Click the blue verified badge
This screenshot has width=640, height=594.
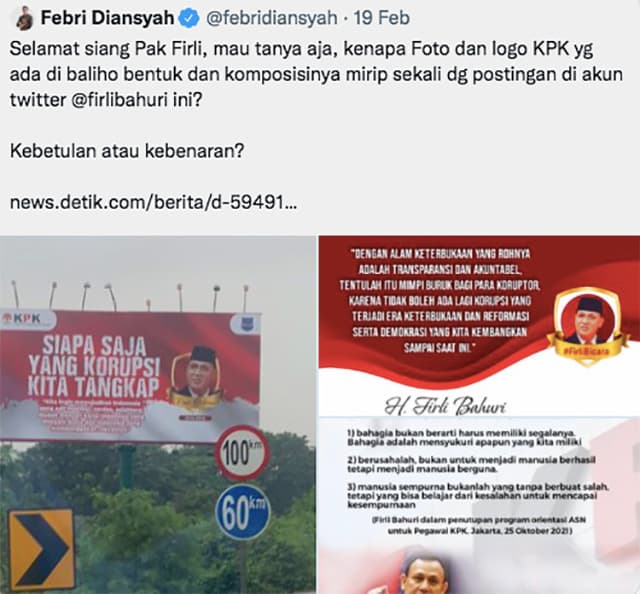[x=189, y=19]
